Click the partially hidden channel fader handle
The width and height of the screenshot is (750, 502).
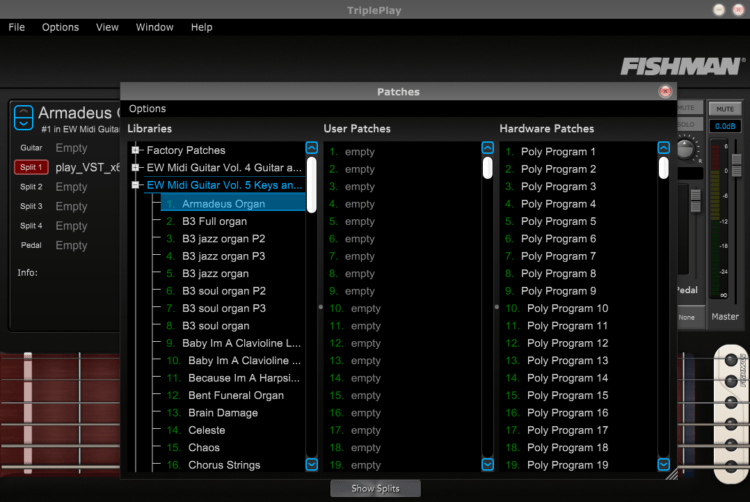click(695, 200)
